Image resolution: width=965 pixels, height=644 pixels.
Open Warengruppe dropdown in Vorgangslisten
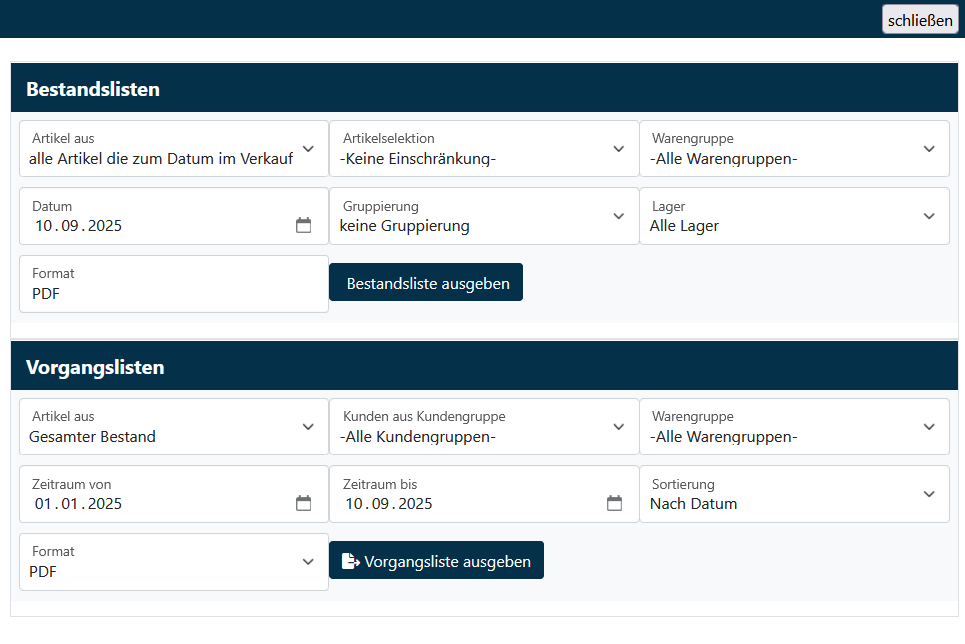point(794,427)
